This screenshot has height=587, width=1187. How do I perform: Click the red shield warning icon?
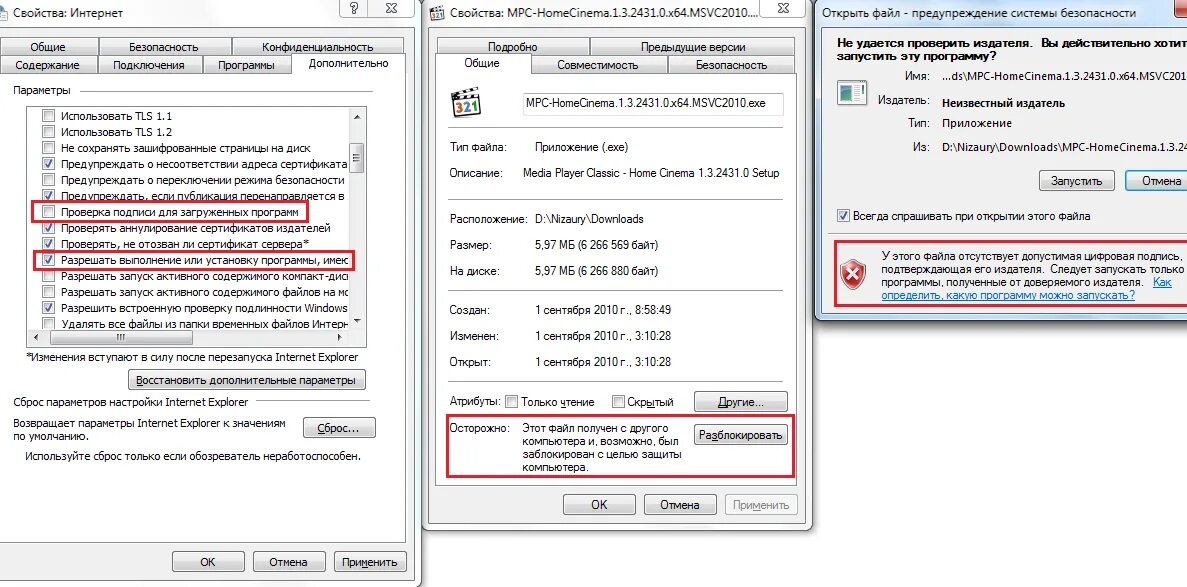click(854, 276)
